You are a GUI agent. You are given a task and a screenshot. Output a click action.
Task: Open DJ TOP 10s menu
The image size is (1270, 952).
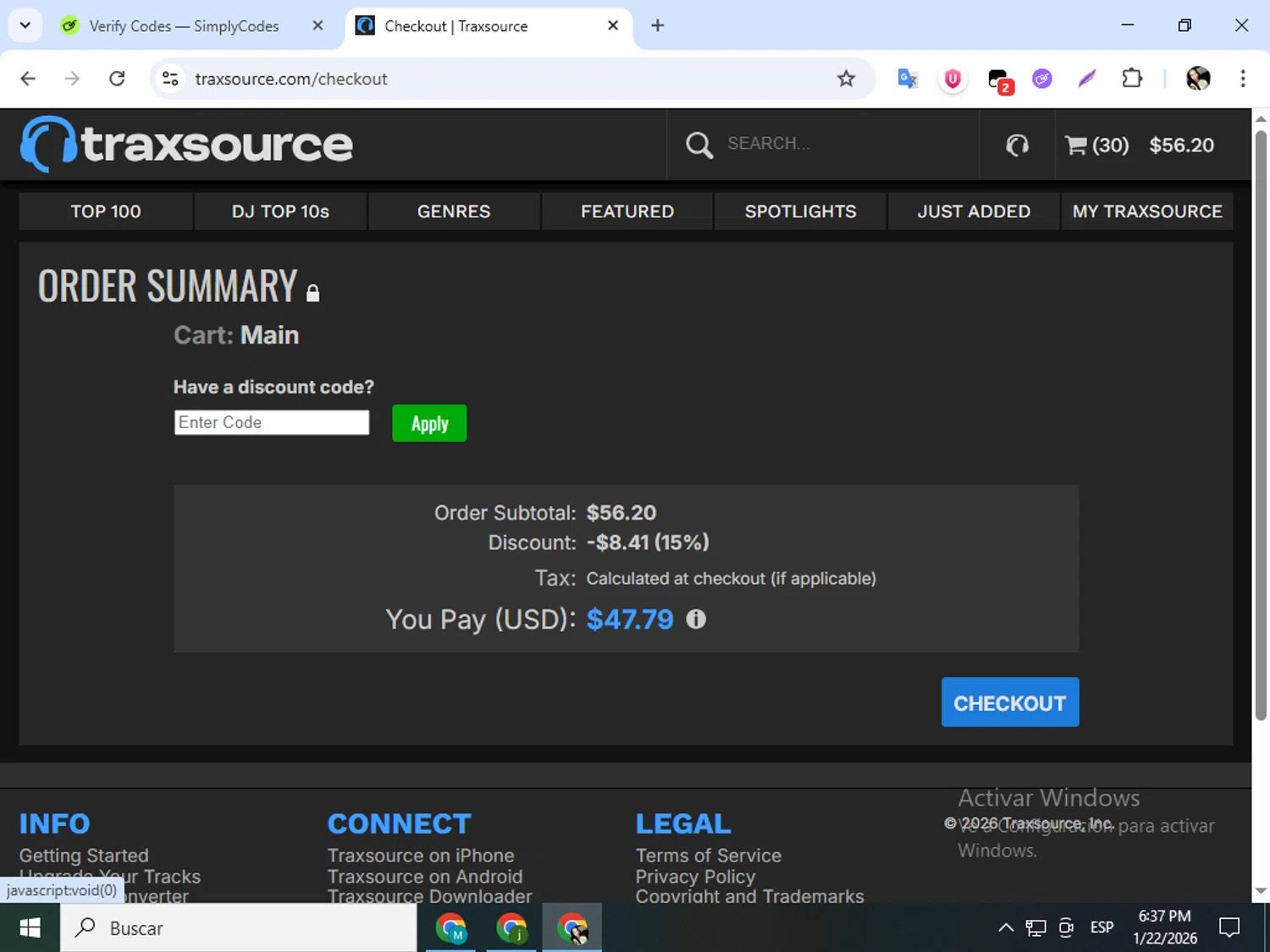(x=280, y=212)
